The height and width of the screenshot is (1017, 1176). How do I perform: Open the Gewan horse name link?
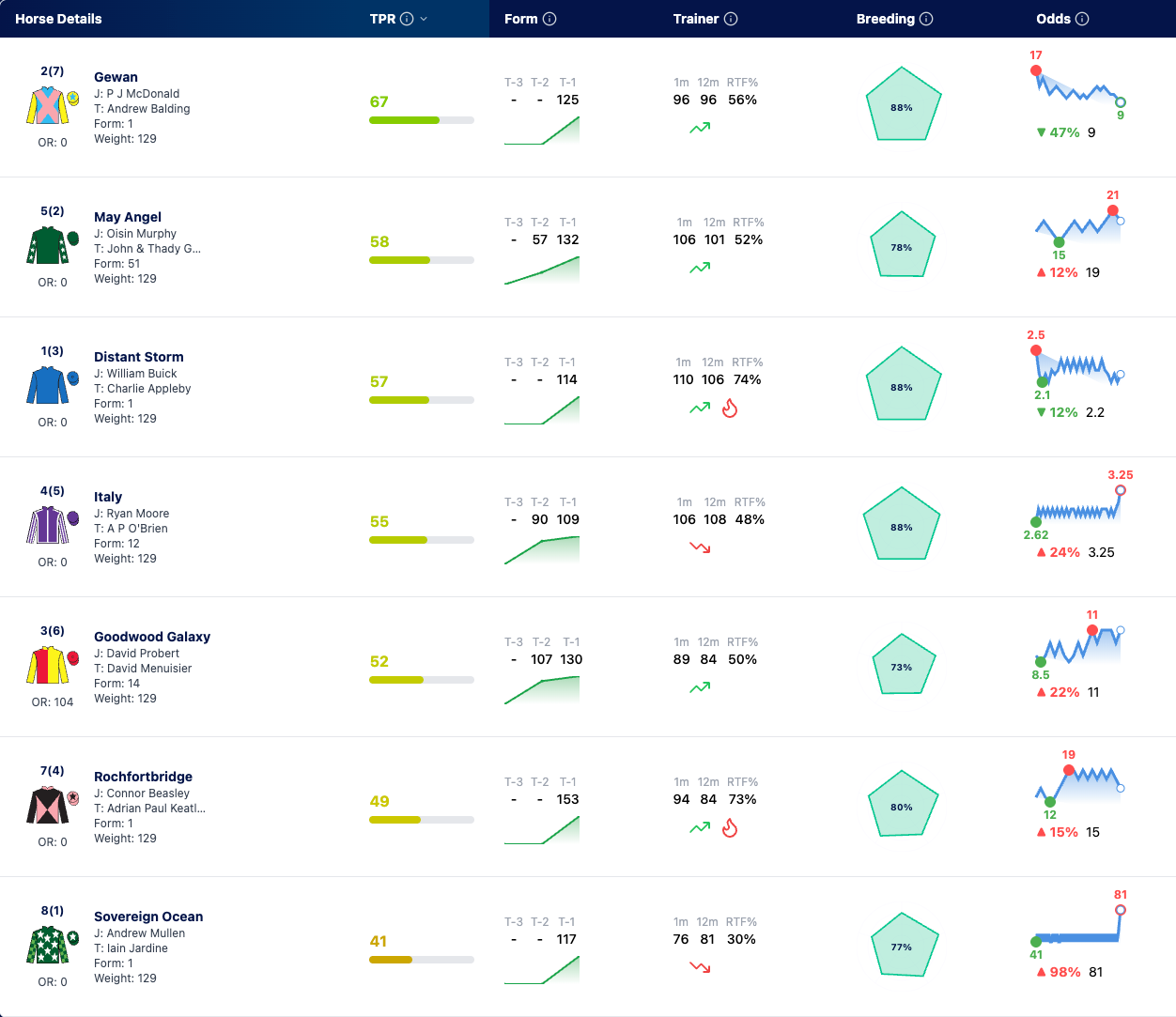tap(116, 77)
